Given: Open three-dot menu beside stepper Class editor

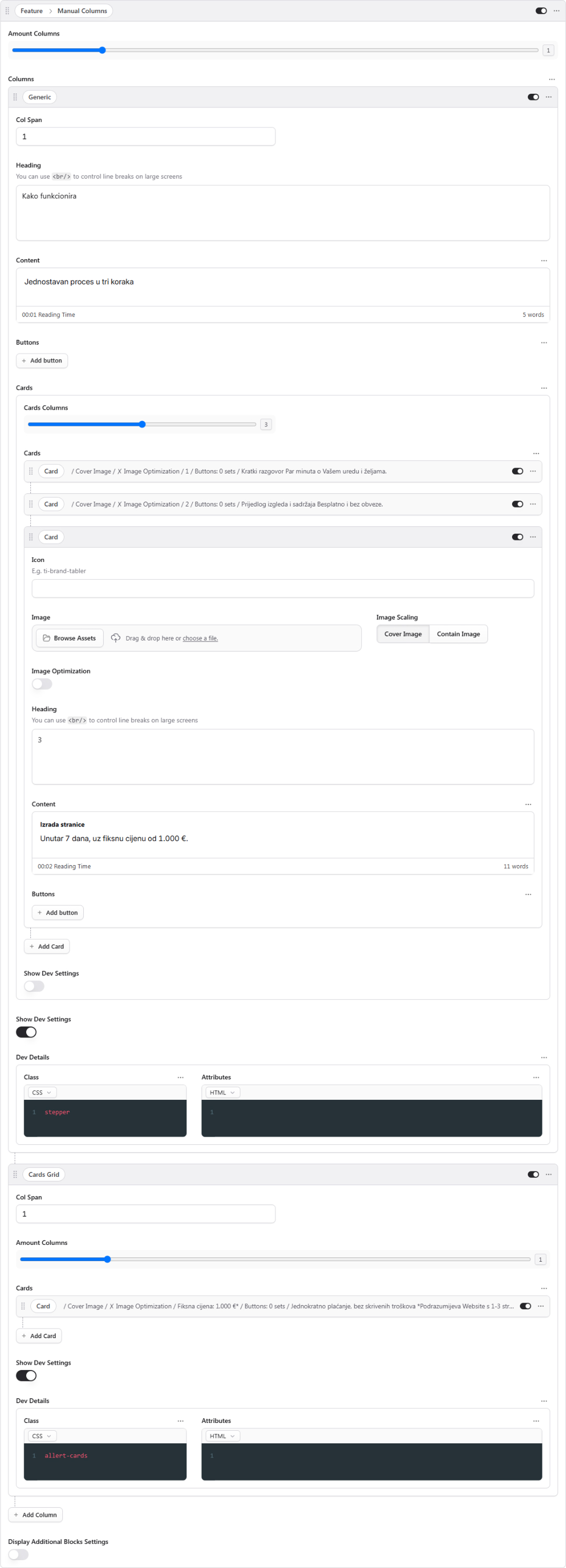Looking at the screenshot, I should 180,1077.
